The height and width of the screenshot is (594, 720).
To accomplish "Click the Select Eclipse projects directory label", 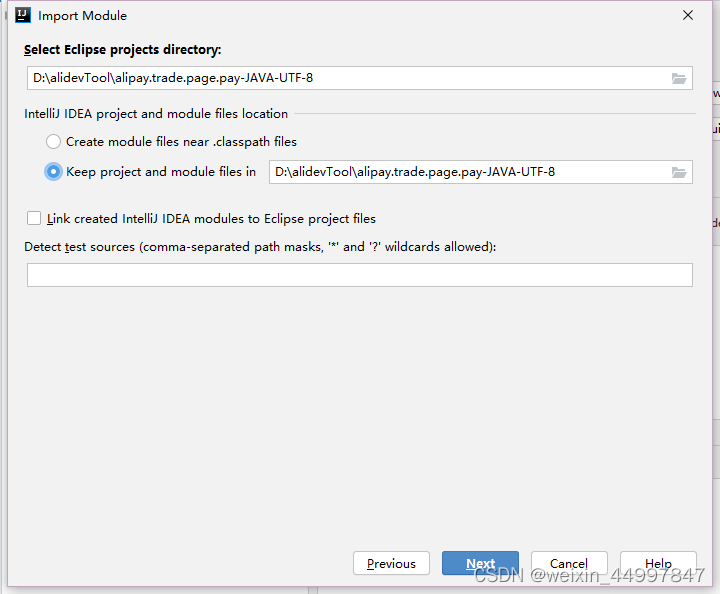I will pos(123,50).
